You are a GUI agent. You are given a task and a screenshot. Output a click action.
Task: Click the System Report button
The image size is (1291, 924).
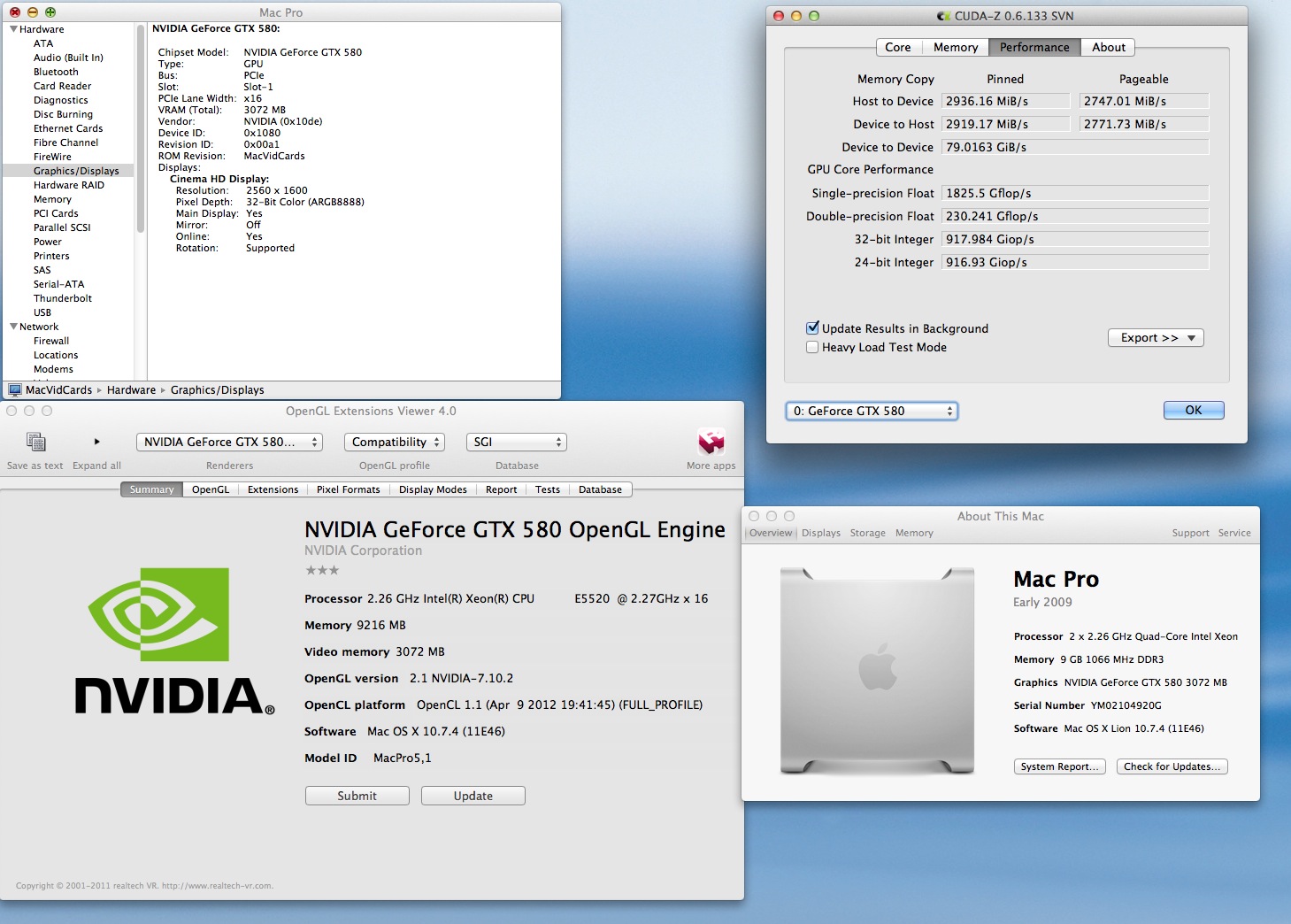coord(1059,766)
